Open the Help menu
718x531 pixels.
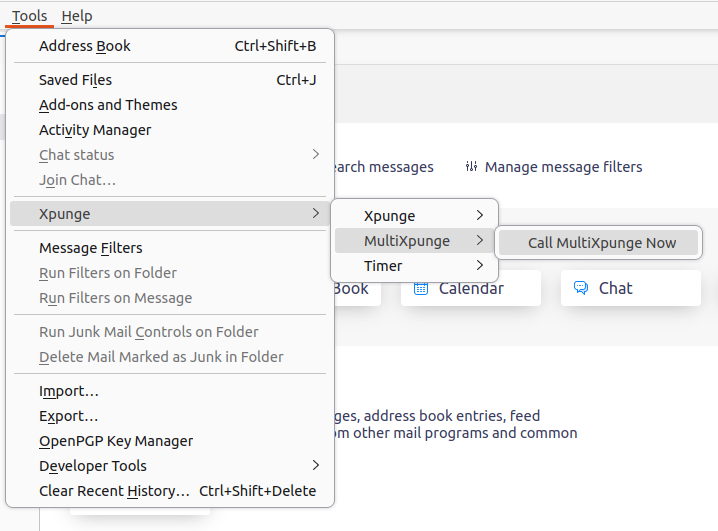pos(77,16)
